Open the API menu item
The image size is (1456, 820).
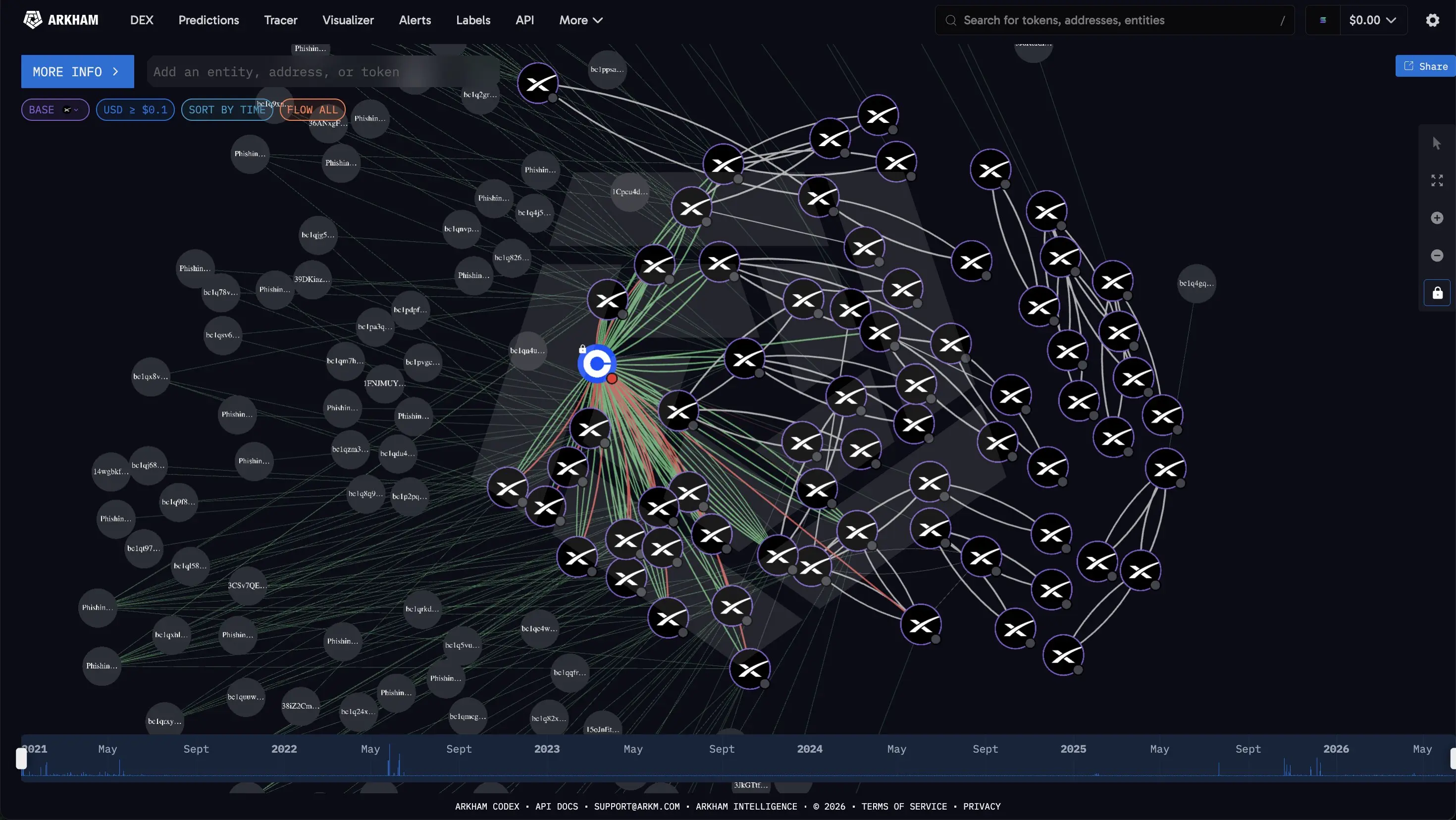524,20
